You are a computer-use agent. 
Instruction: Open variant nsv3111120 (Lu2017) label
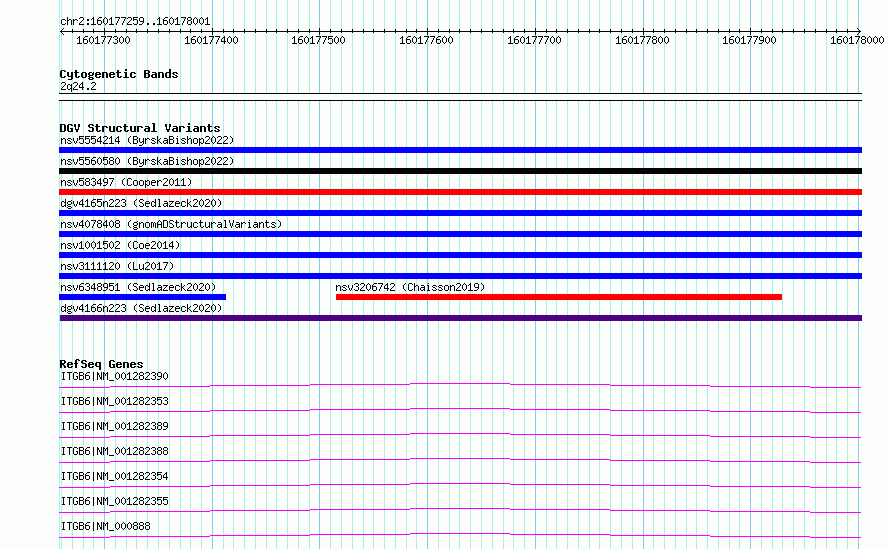coord(117,266)
